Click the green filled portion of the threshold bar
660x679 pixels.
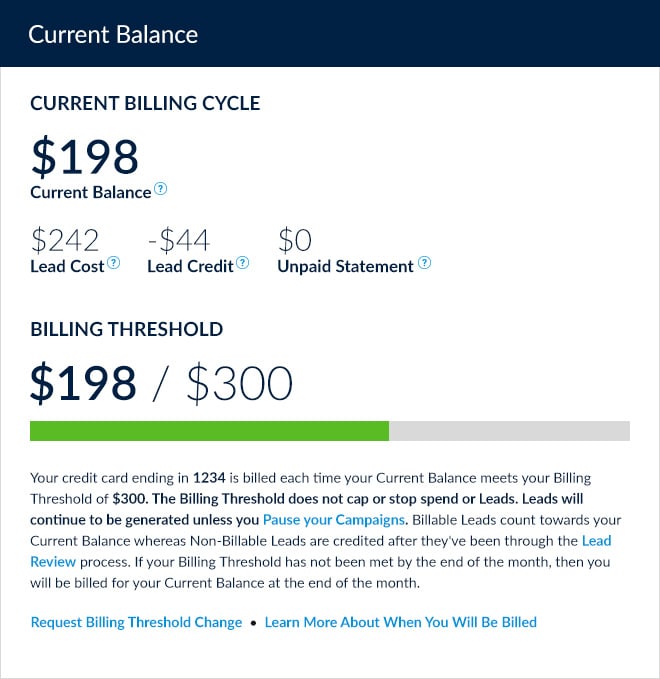(x=209, y=431)
